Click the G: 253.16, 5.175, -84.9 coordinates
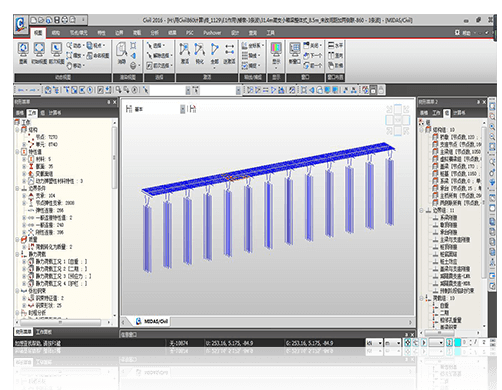Screen dimensions: 502x390 pos(309,343)
